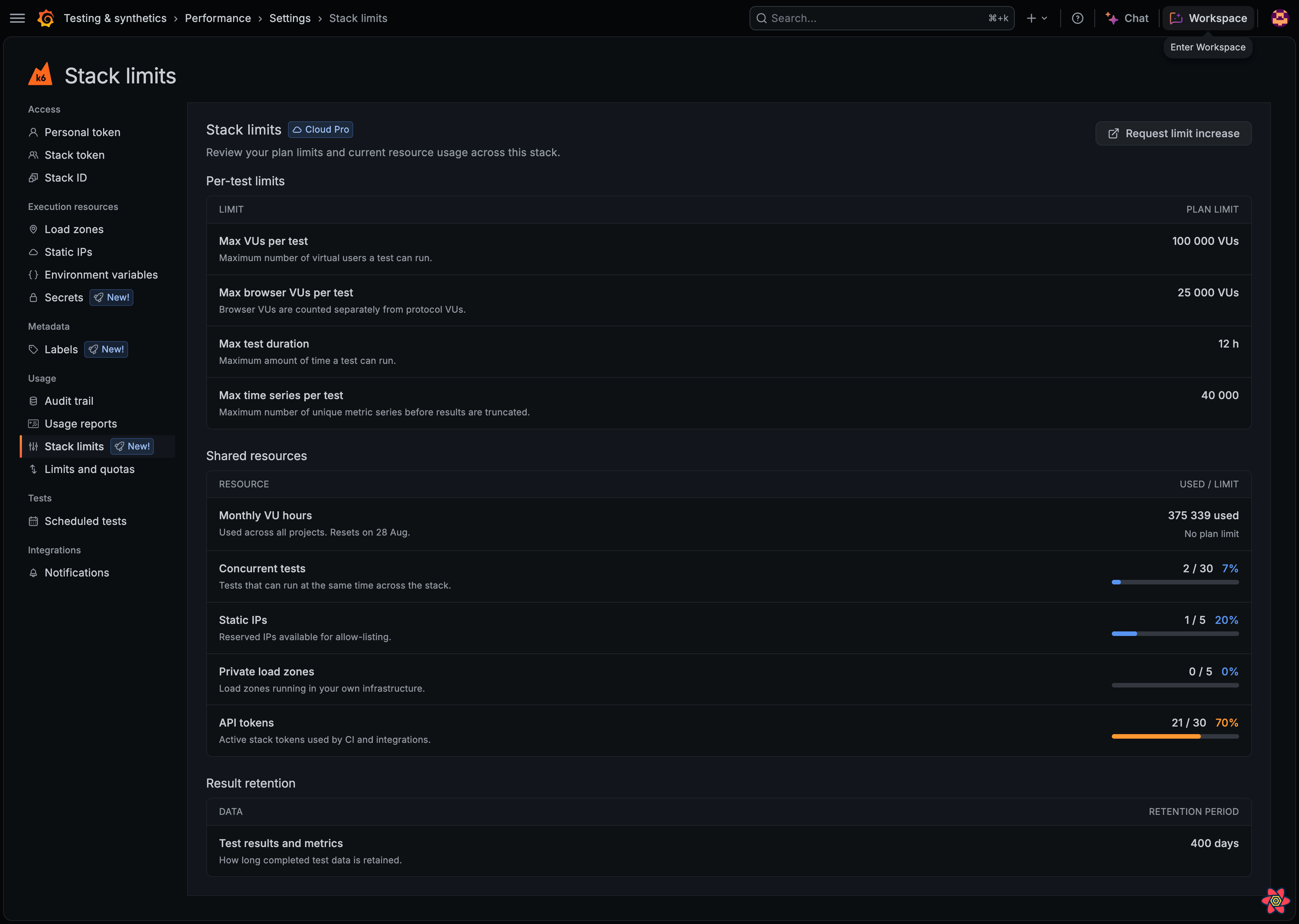This screenshot has width=1299, height=924.
Task: Focus the Search input field
Action: pos(881,18)
